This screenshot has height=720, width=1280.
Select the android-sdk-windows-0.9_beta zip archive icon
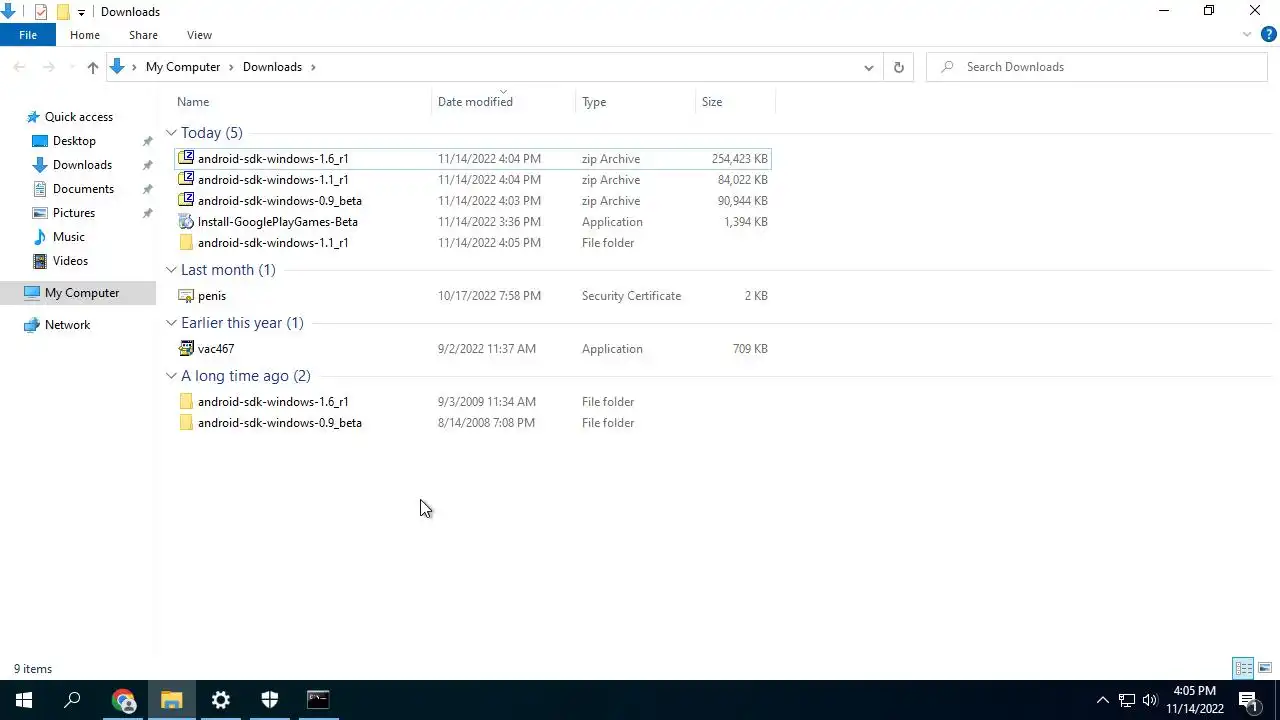pyautogui.click(x=185, y=200)
